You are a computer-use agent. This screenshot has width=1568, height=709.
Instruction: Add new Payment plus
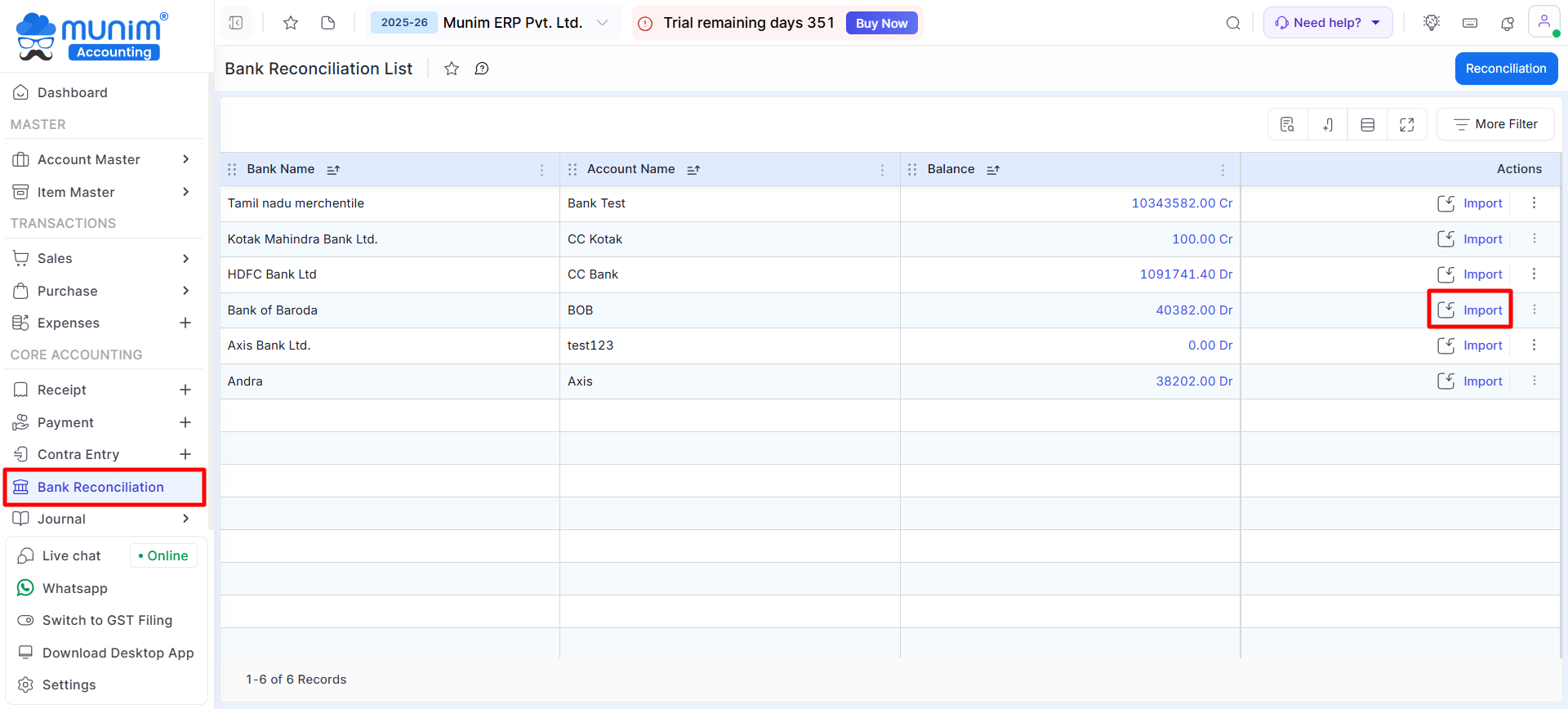point(185,422)
